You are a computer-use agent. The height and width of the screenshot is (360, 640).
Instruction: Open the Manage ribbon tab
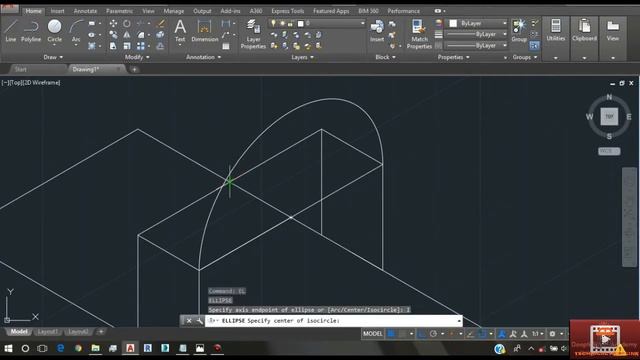173,11
